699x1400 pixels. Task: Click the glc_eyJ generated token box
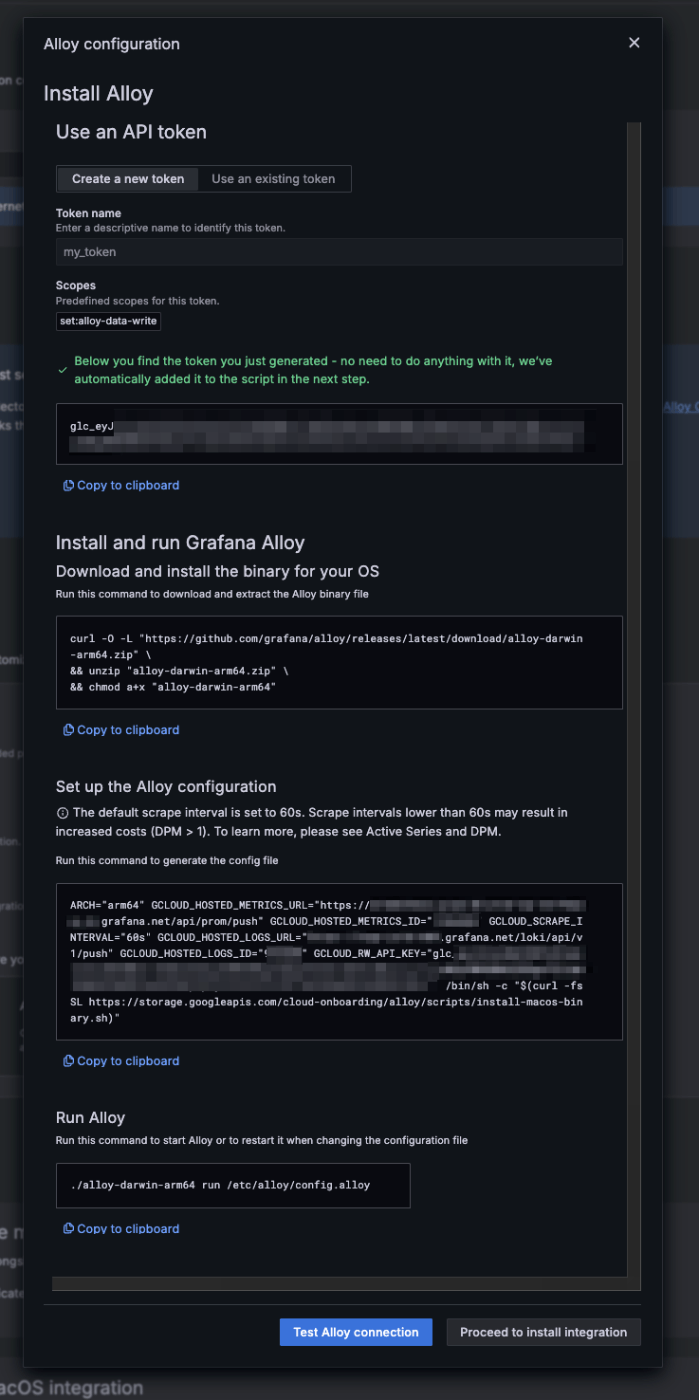click(339, 434)
